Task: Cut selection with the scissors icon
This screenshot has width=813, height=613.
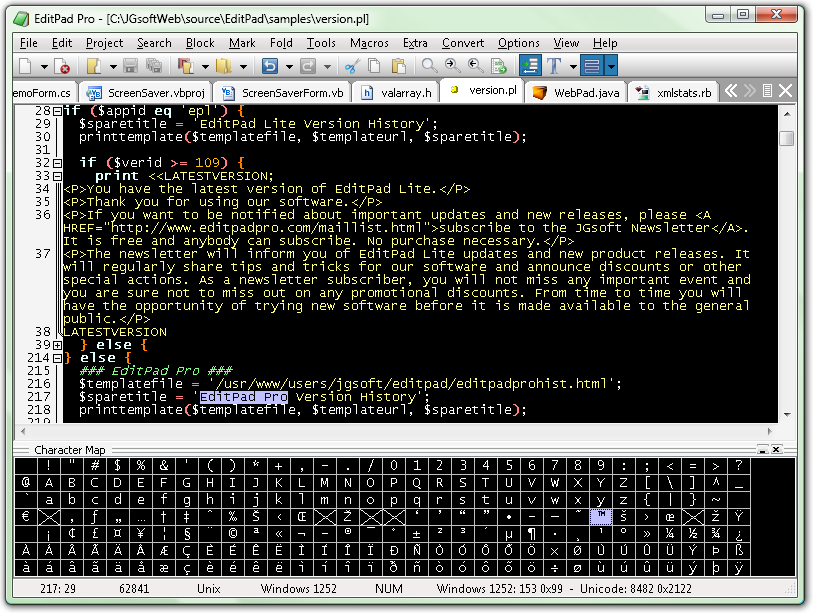Action: point(352,66)
